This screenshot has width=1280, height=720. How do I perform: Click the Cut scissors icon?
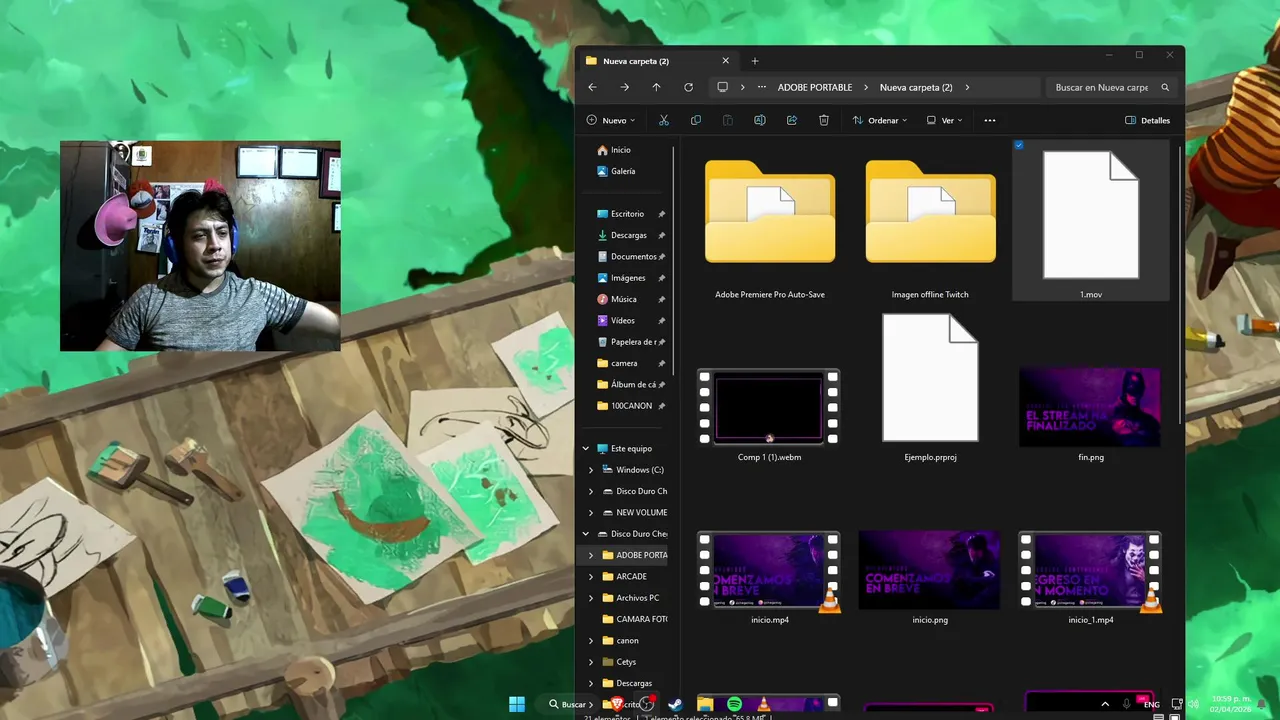[x=663, y=120]
